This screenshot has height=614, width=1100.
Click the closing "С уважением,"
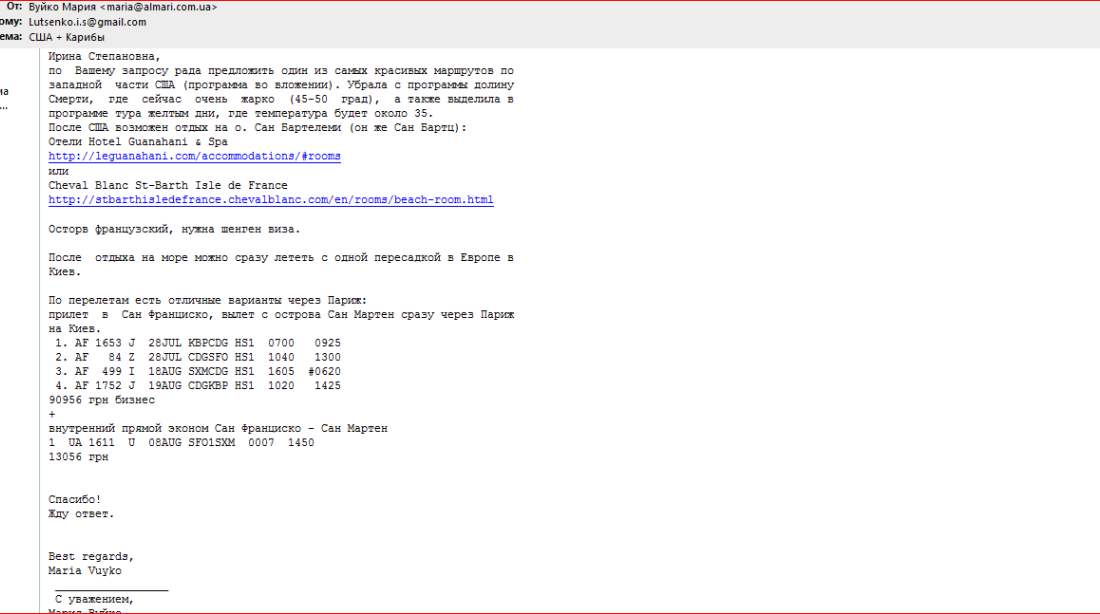[x=94, y=599]
